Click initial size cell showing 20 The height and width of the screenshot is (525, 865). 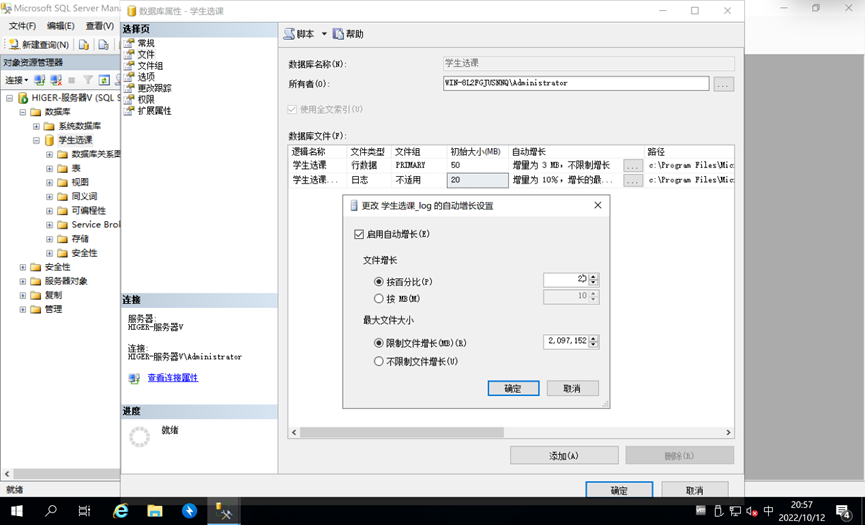click(477, 180)
